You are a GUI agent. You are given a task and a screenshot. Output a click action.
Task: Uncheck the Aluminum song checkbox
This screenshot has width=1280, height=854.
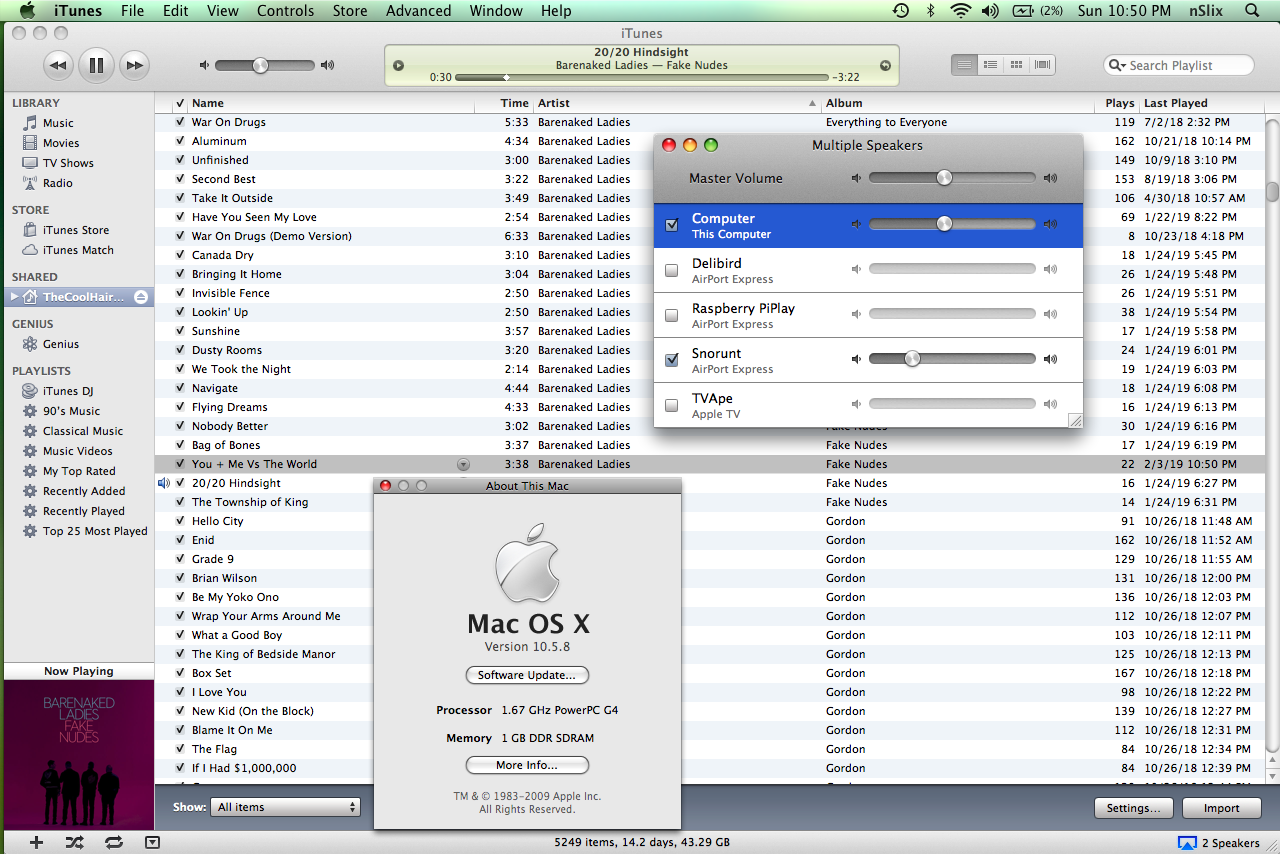180,141
